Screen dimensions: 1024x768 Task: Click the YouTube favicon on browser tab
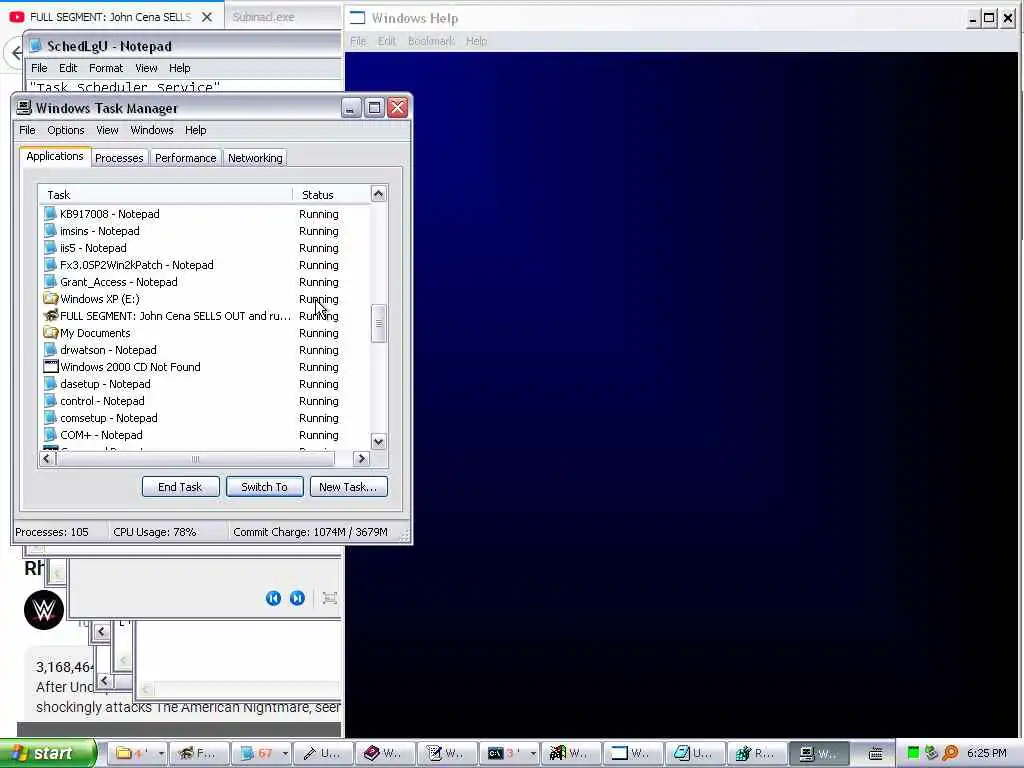pos(17,17)
